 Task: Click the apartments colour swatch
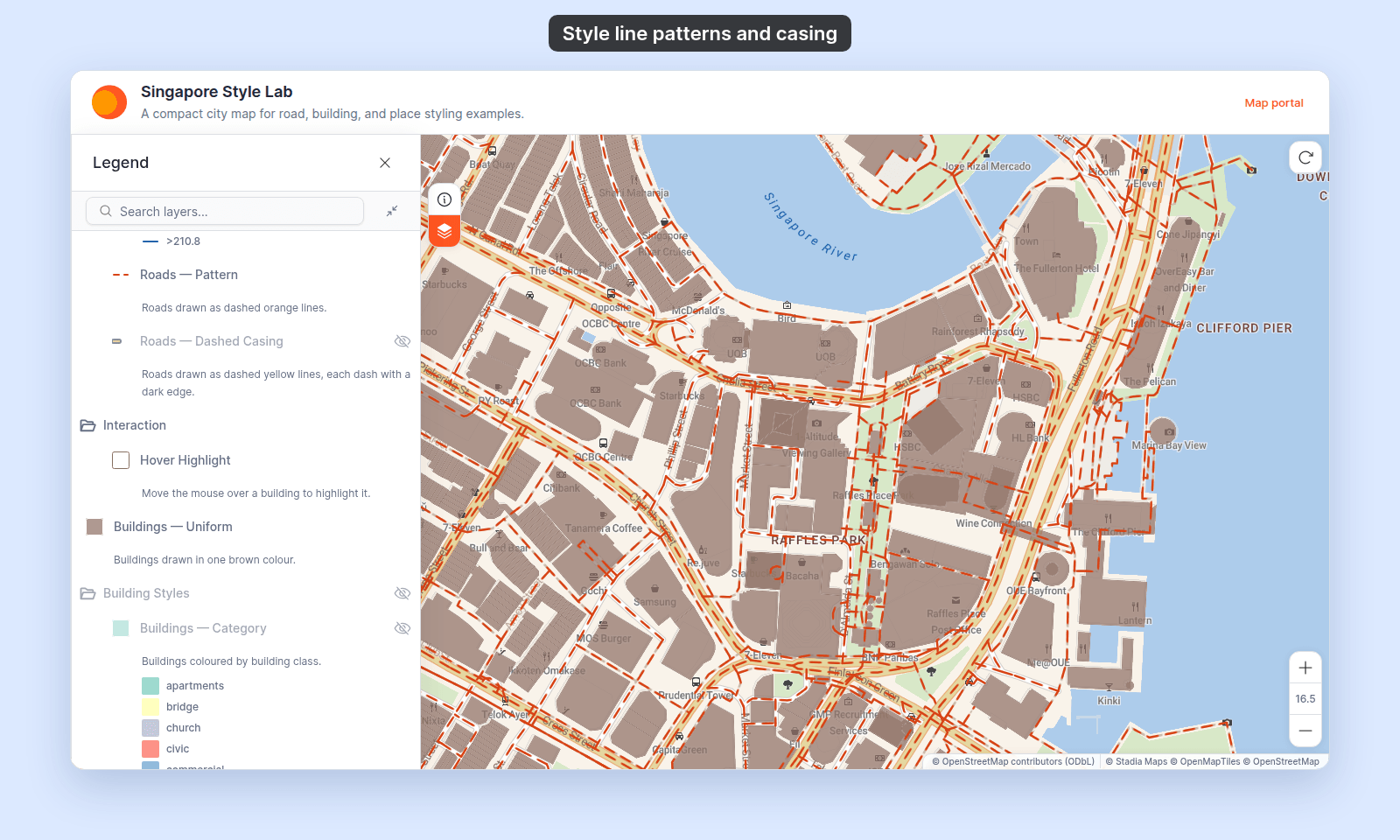point(150,686)
